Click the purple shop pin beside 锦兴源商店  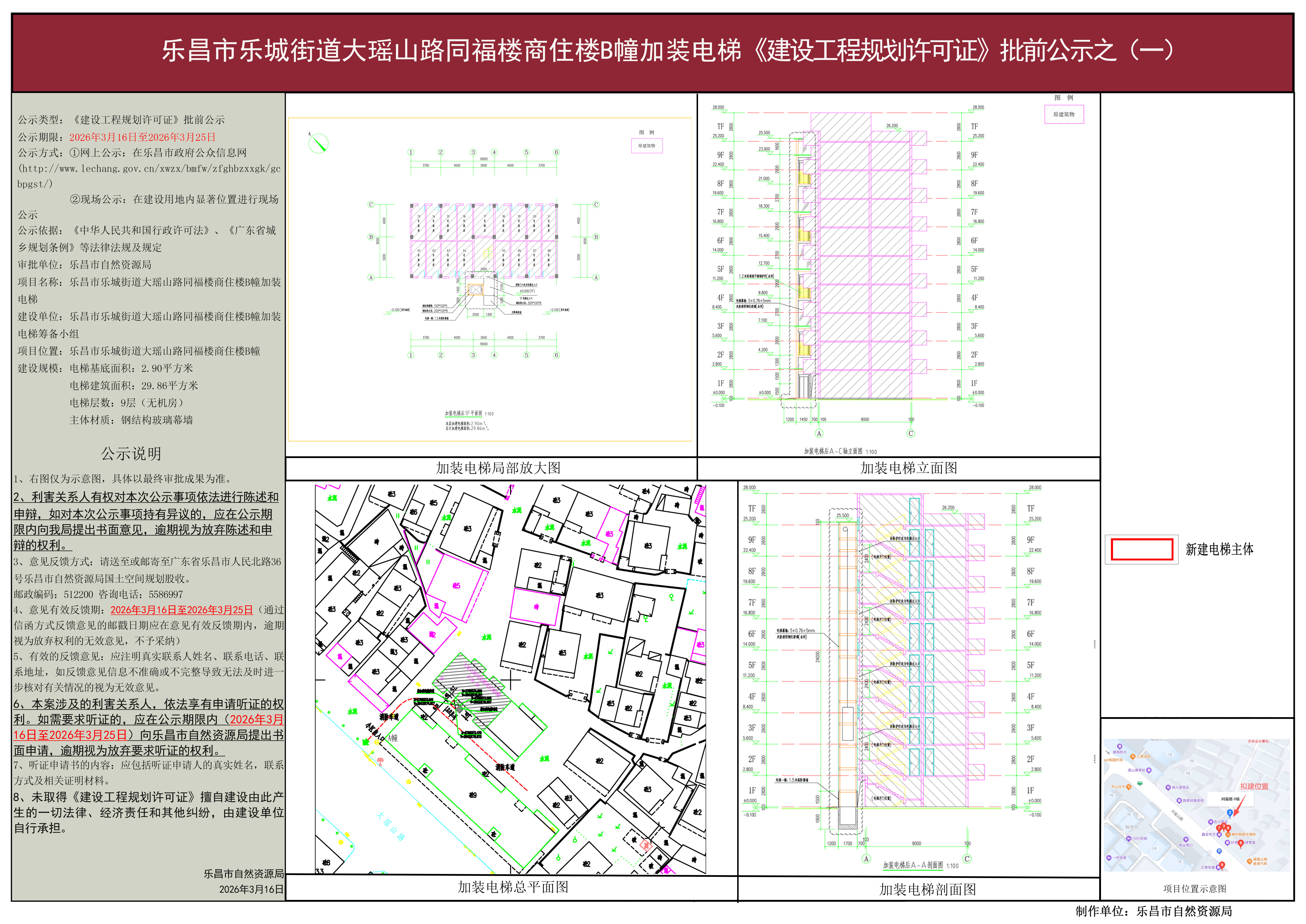1168,787
